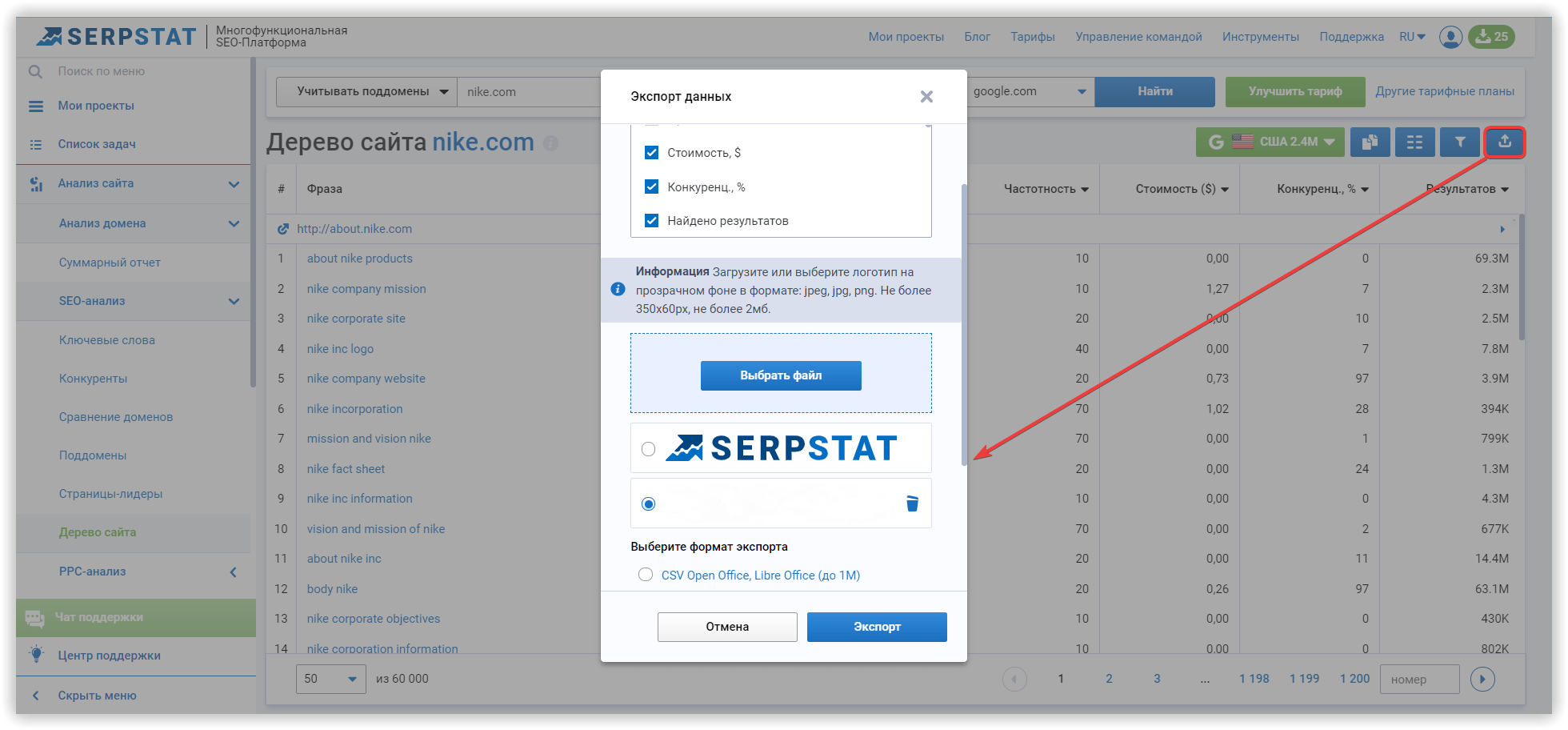Expand the PPC-анализ section
The height and width of the screenshot is (730, 1568).
tap(234, 572)
